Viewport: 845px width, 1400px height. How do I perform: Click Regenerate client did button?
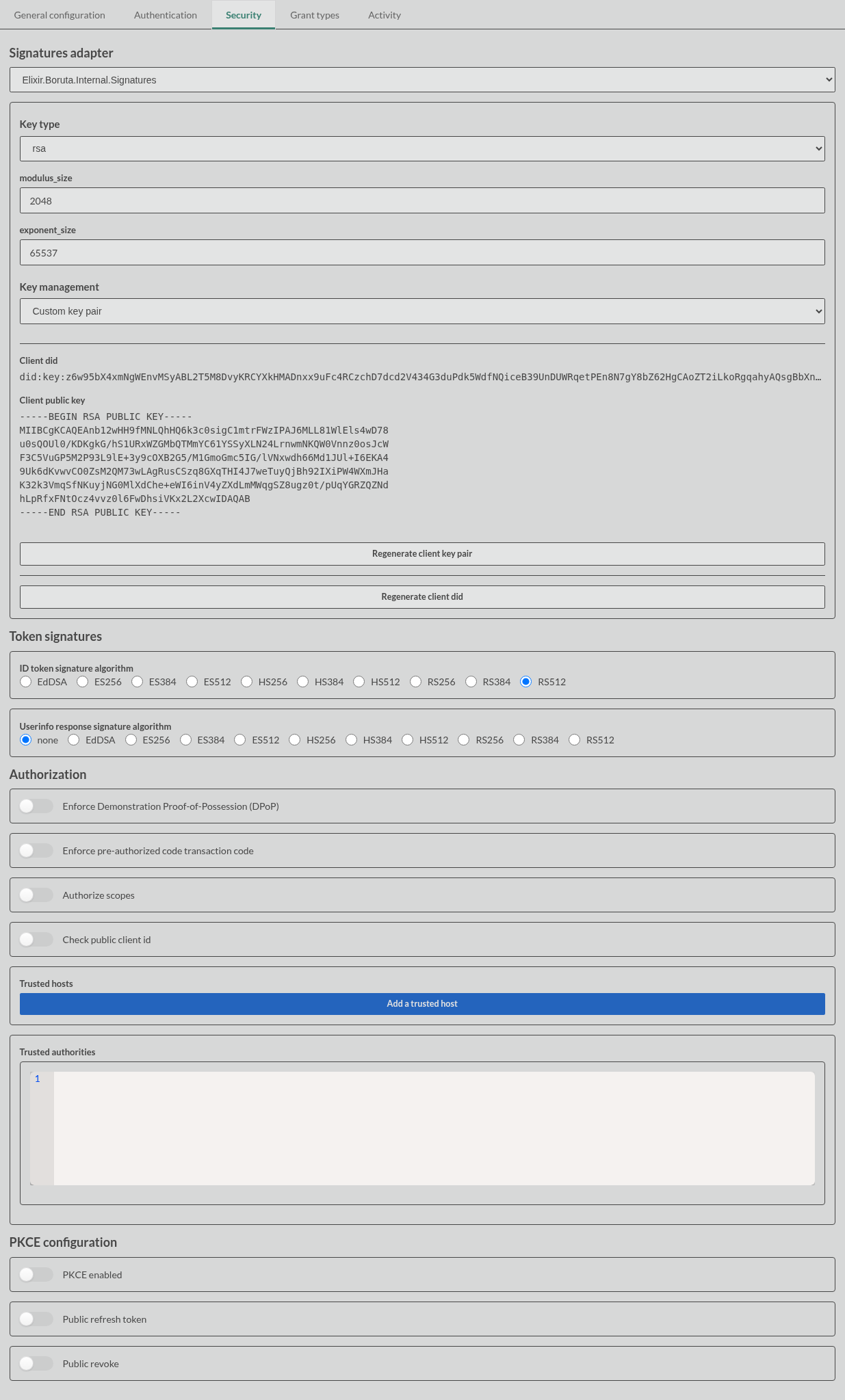422,597
